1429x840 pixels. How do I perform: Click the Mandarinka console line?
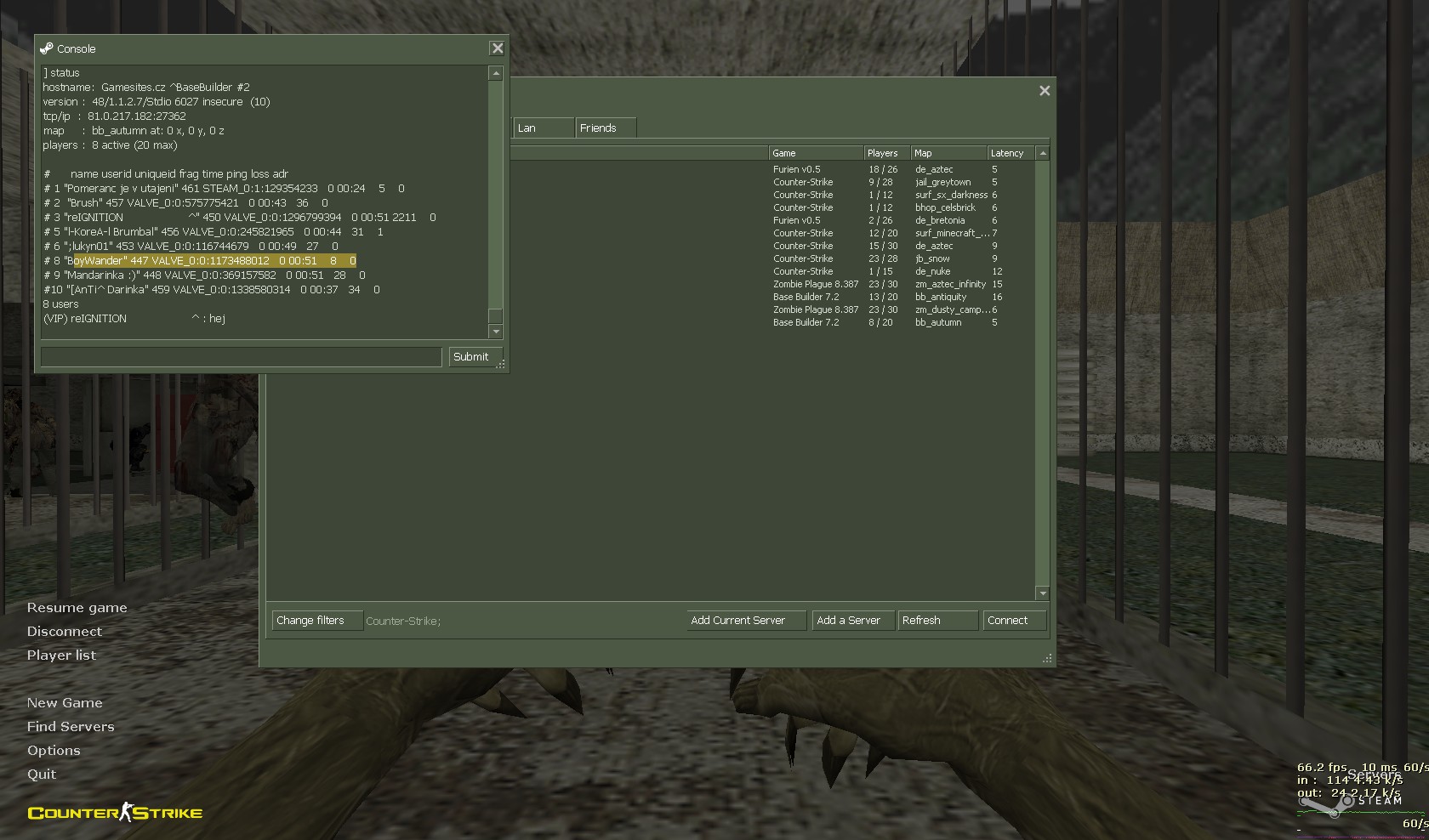[x=204, y=275]
